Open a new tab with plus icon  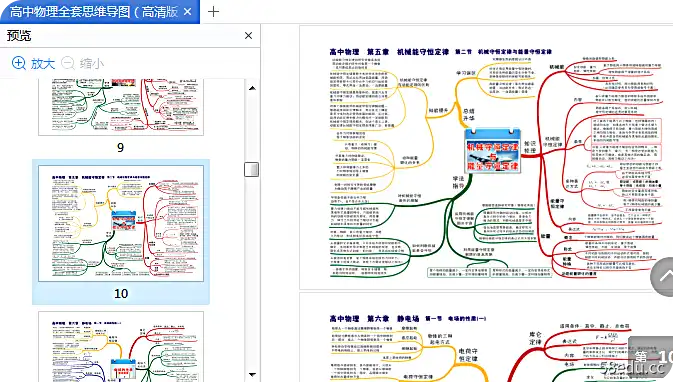(x=213, y=12)
